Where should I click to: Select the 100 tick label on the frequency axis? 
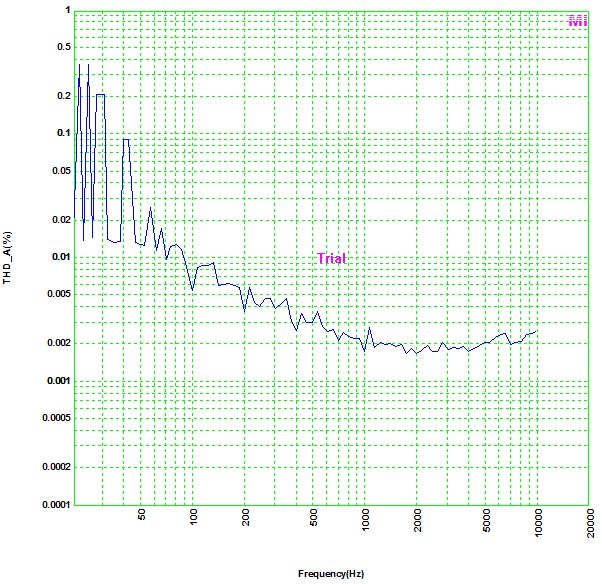[194, 519]
